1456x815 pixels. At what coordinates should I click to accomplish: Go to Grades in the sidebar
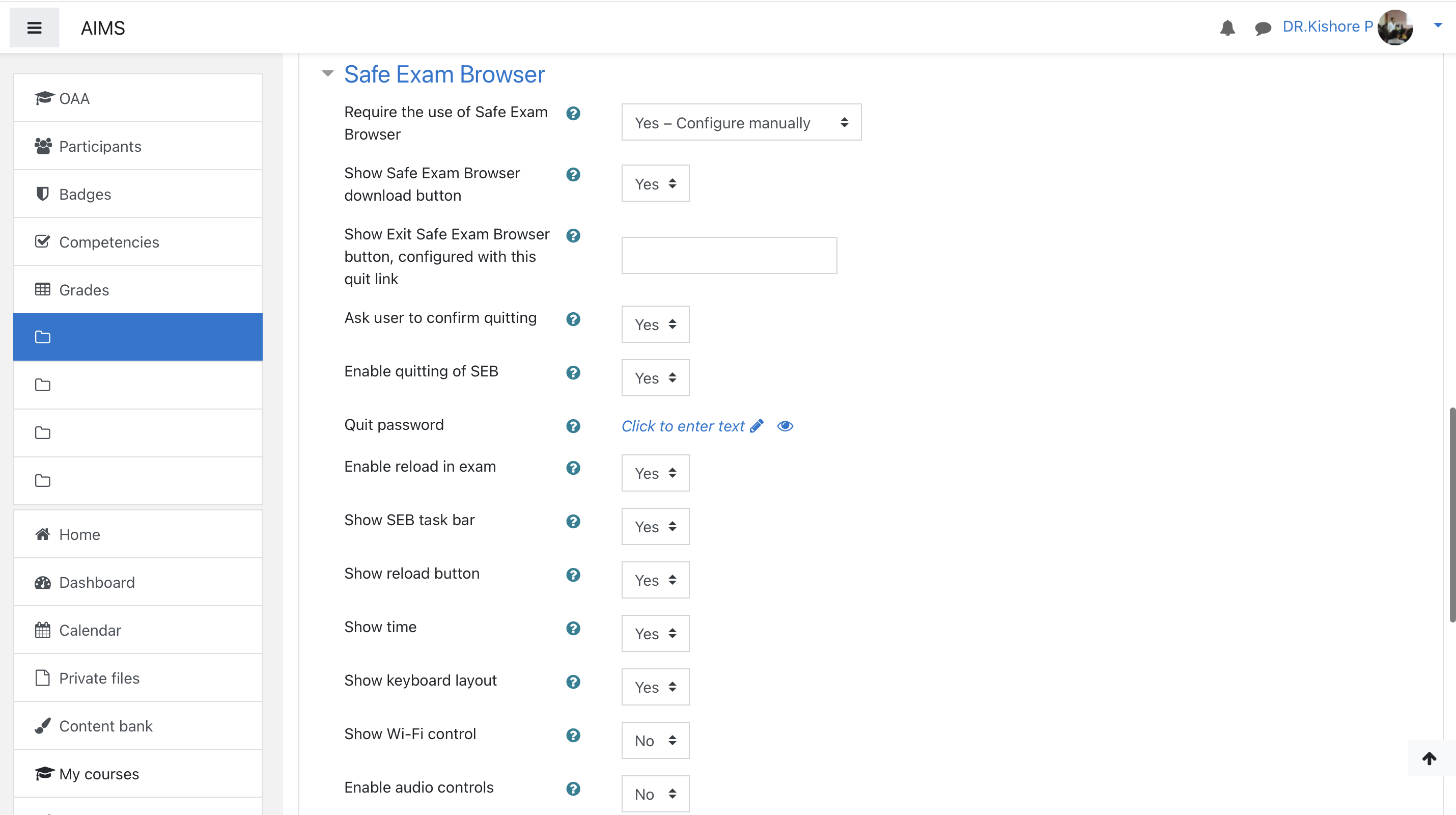83,290
